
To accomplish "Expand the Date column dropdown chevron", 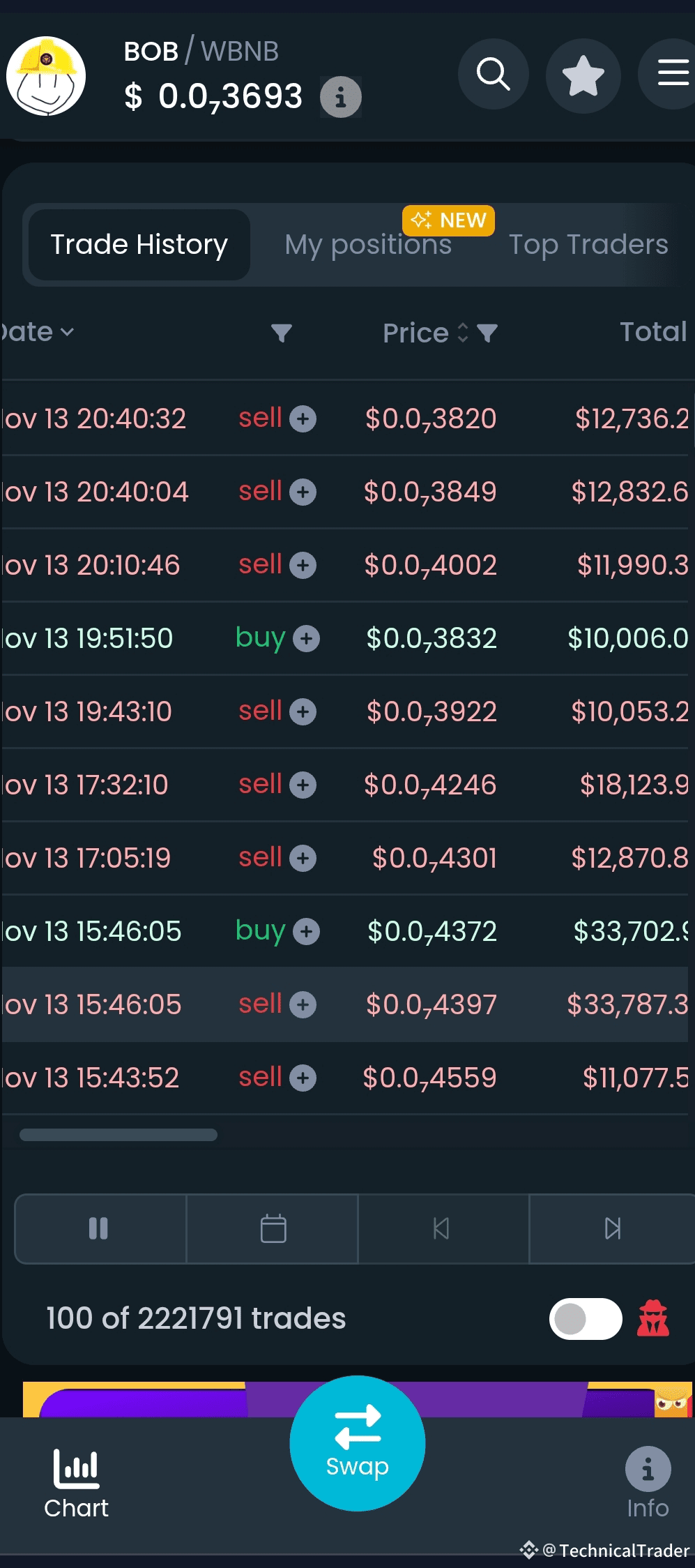I will point(67,333).
